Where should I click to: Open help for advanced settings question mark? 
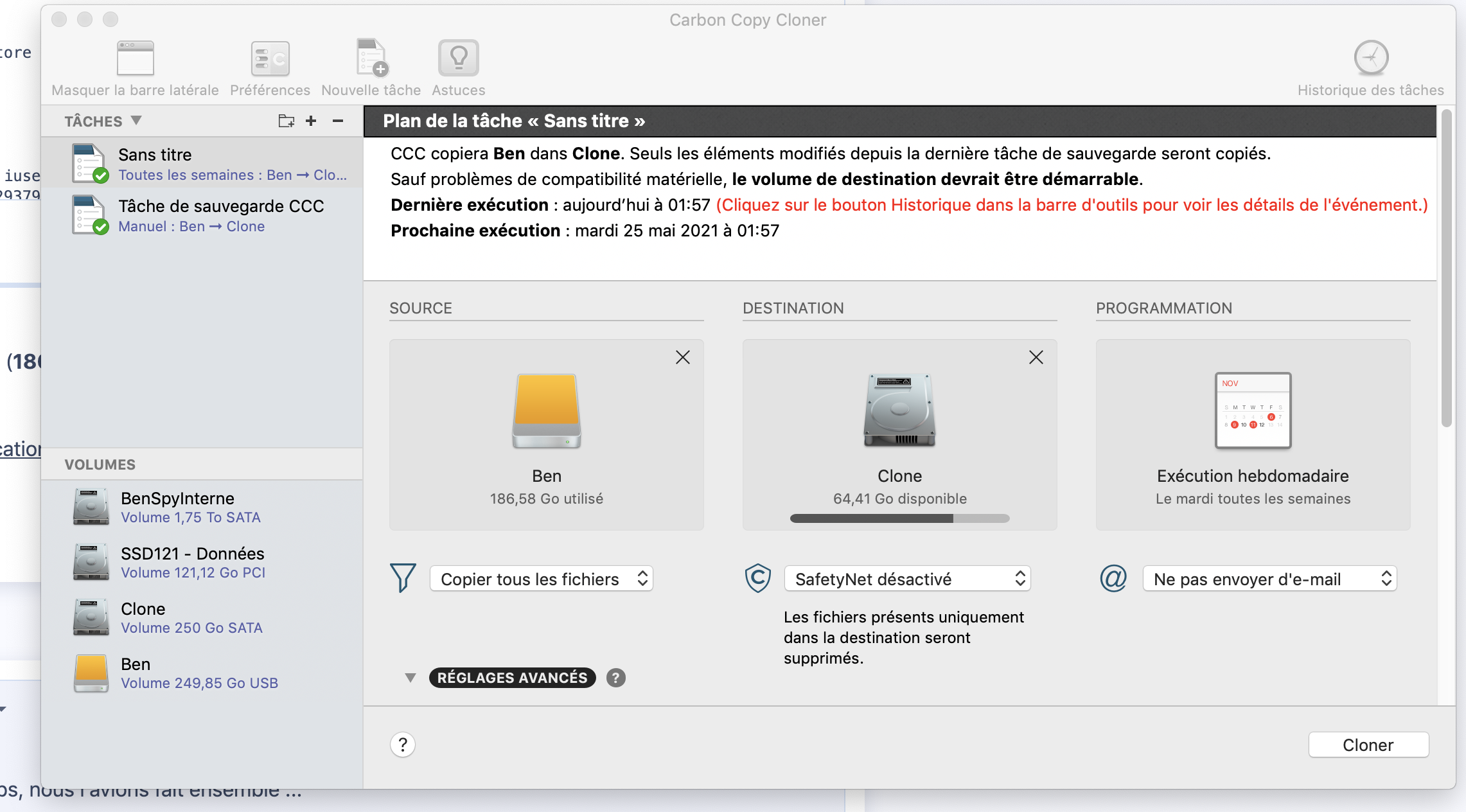[615, 678]
